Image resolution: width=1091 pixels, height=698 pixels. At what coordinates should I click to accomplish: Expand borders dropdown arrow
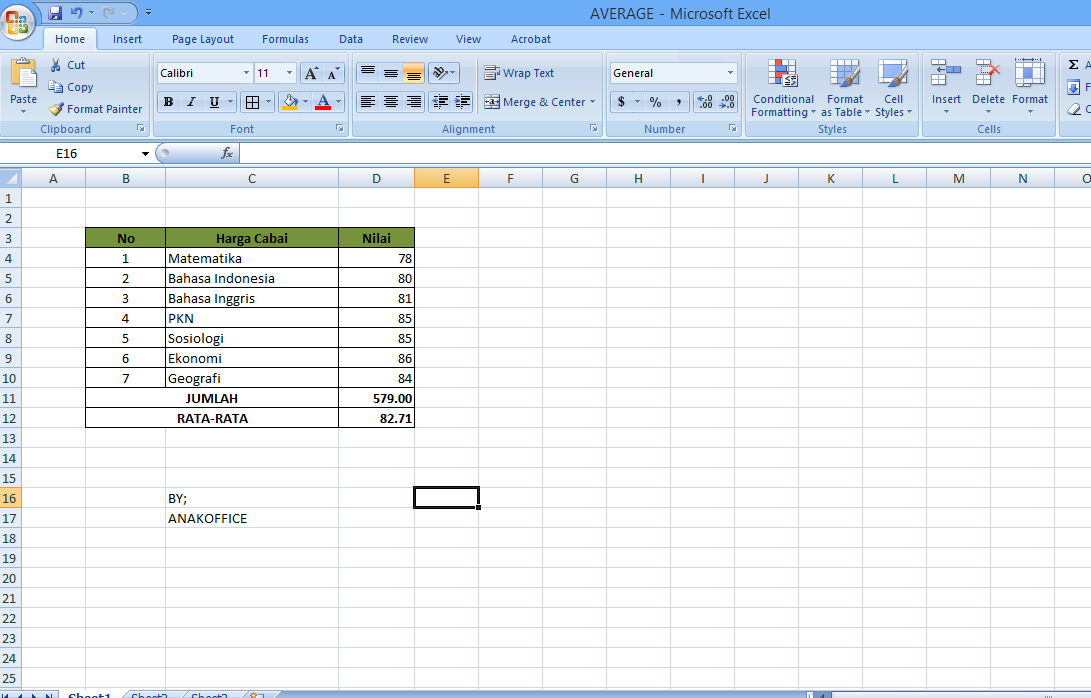(x=269, y=102)
